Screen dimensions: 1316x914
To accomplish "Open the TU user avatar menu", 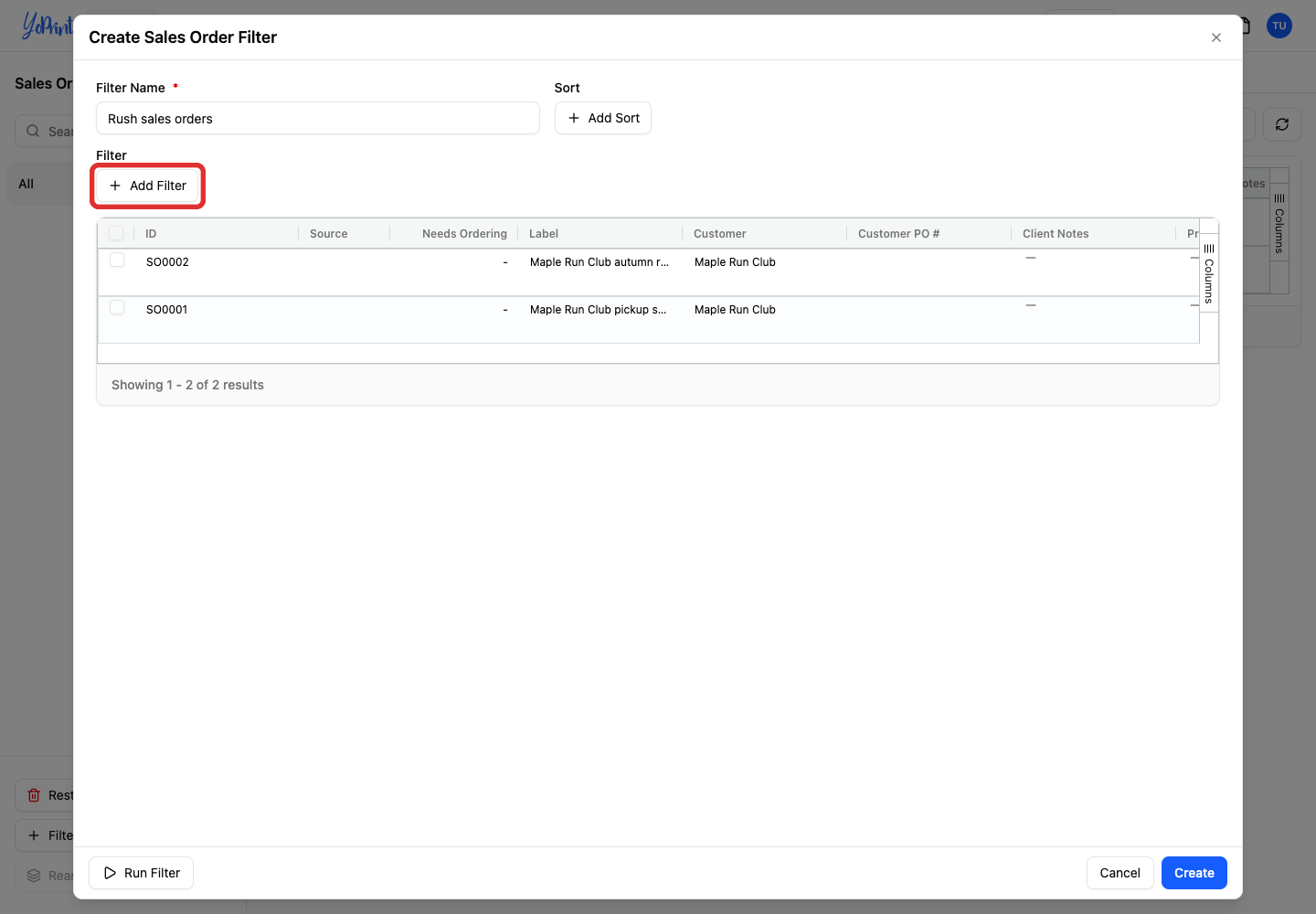I will [1279, 26].
